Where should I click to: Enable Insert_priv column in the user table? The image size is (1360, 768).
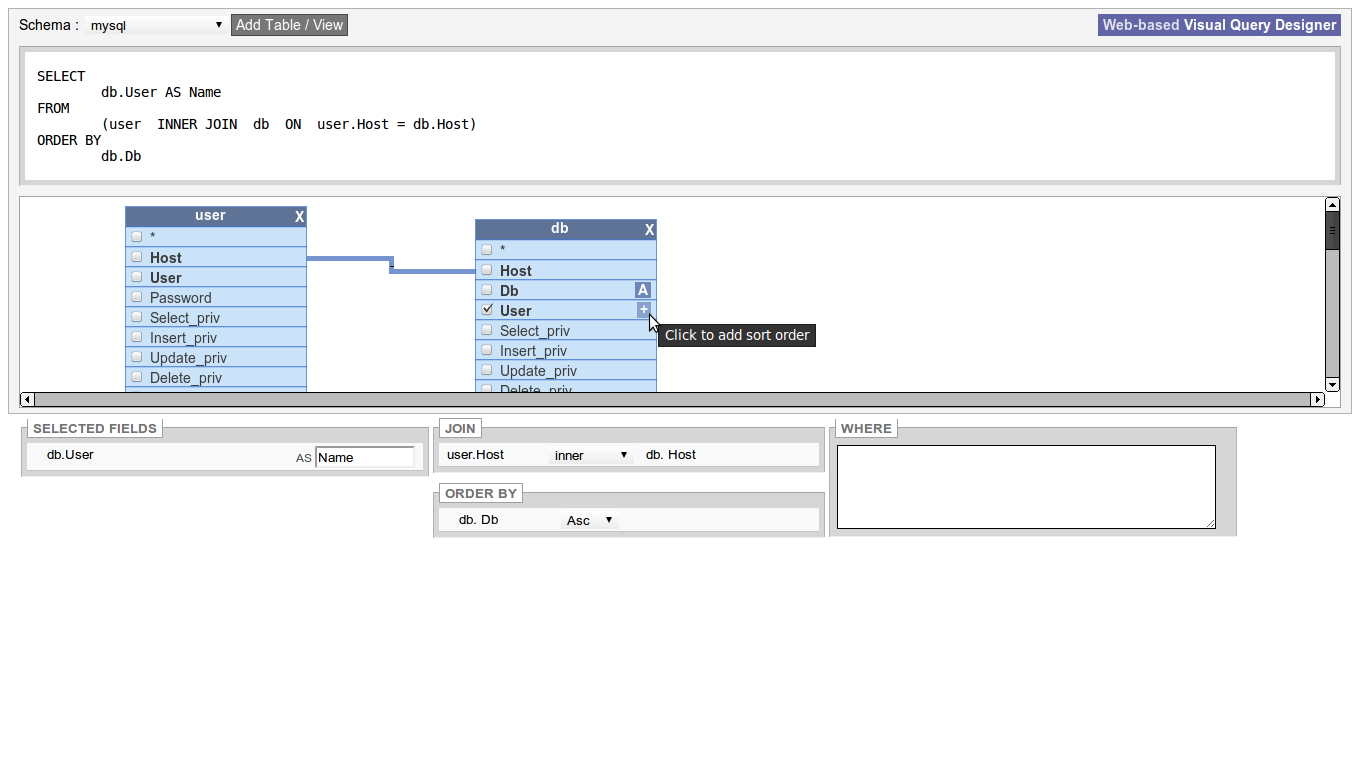(x=136, y=337)
